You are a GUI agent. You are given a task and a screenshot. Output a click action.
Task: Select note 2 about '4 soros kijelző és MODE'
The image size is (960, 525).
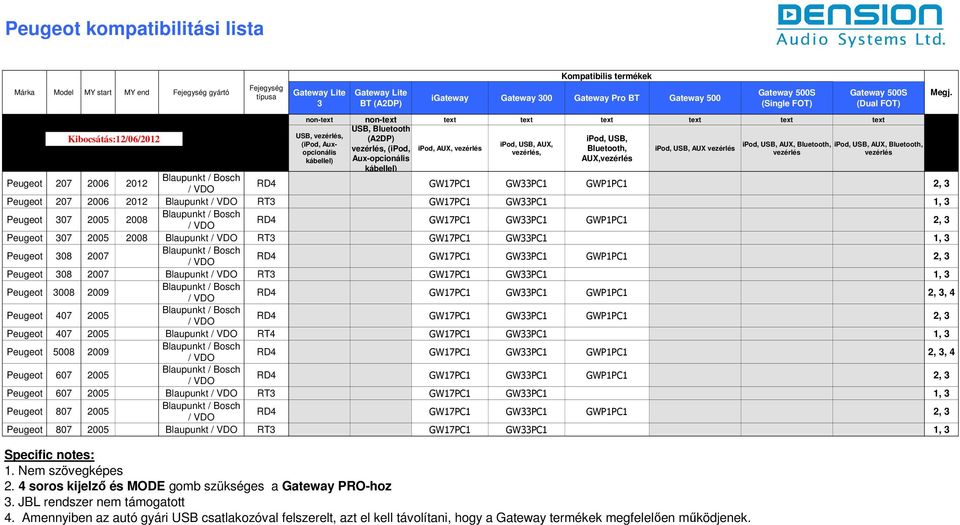click(x=198, y=486)
